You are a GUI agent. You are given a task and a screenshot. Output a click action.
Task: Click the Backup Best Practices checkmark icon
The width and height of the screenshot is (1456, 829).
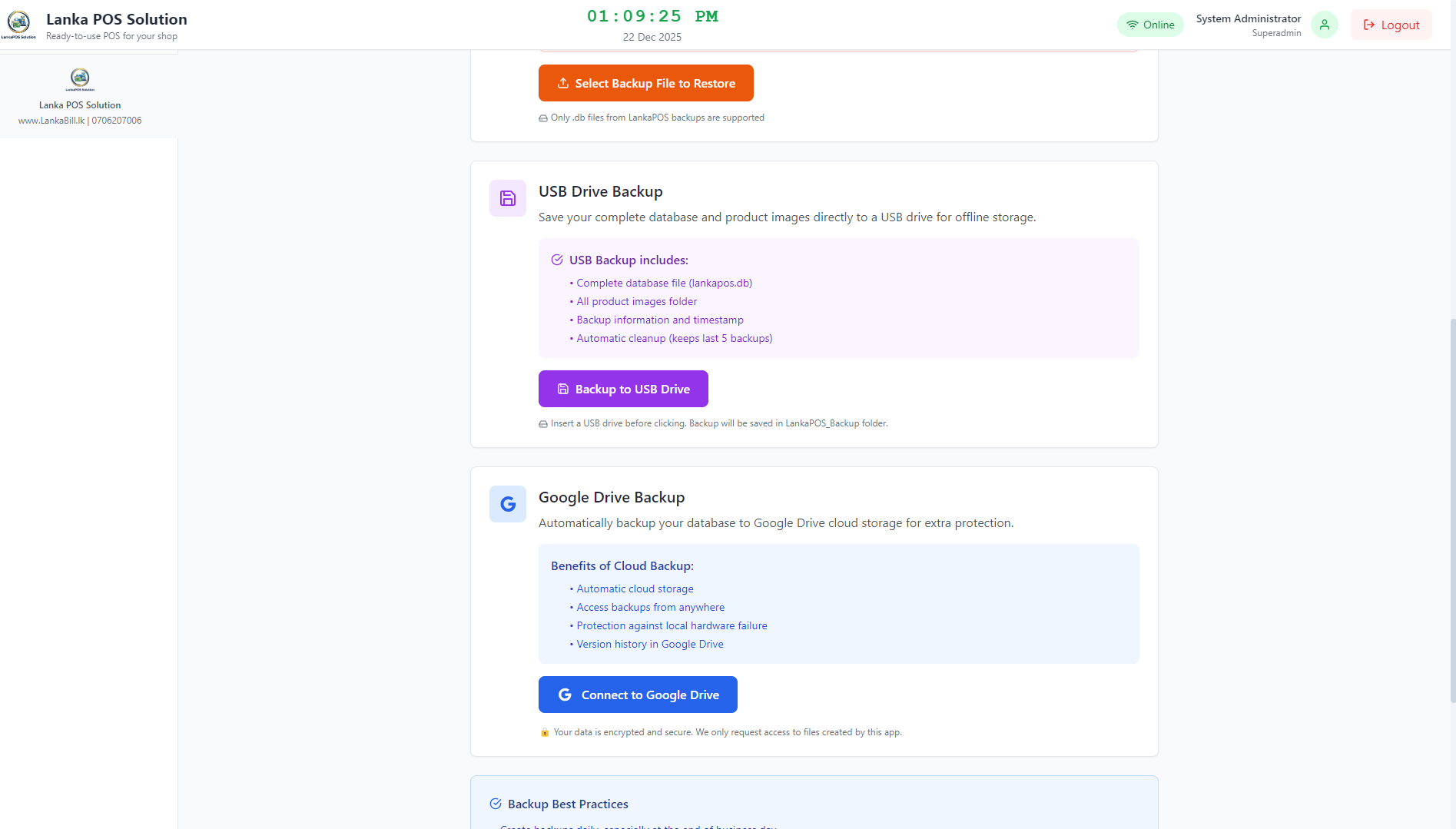[x=496, y=804]
